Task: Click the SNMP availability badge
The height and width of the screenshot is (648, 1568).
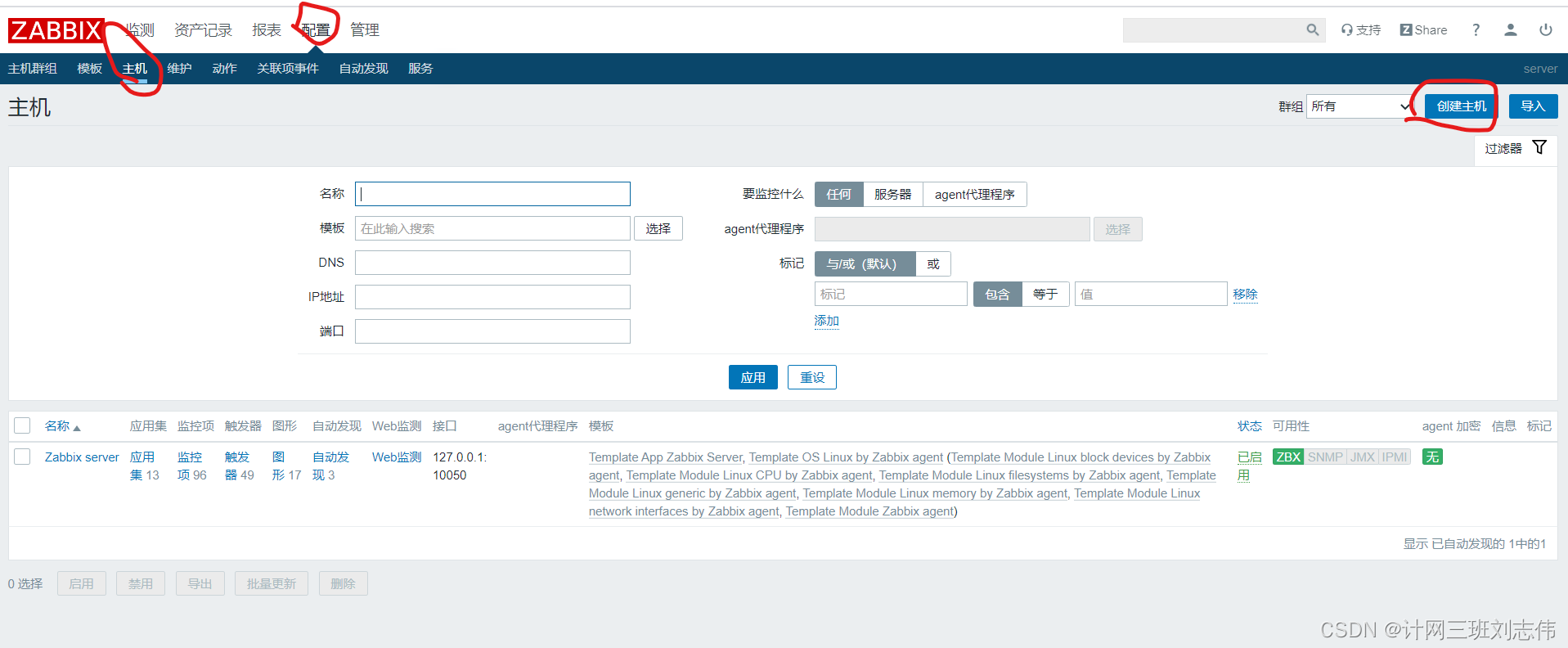Action: tap(1325, 457)
